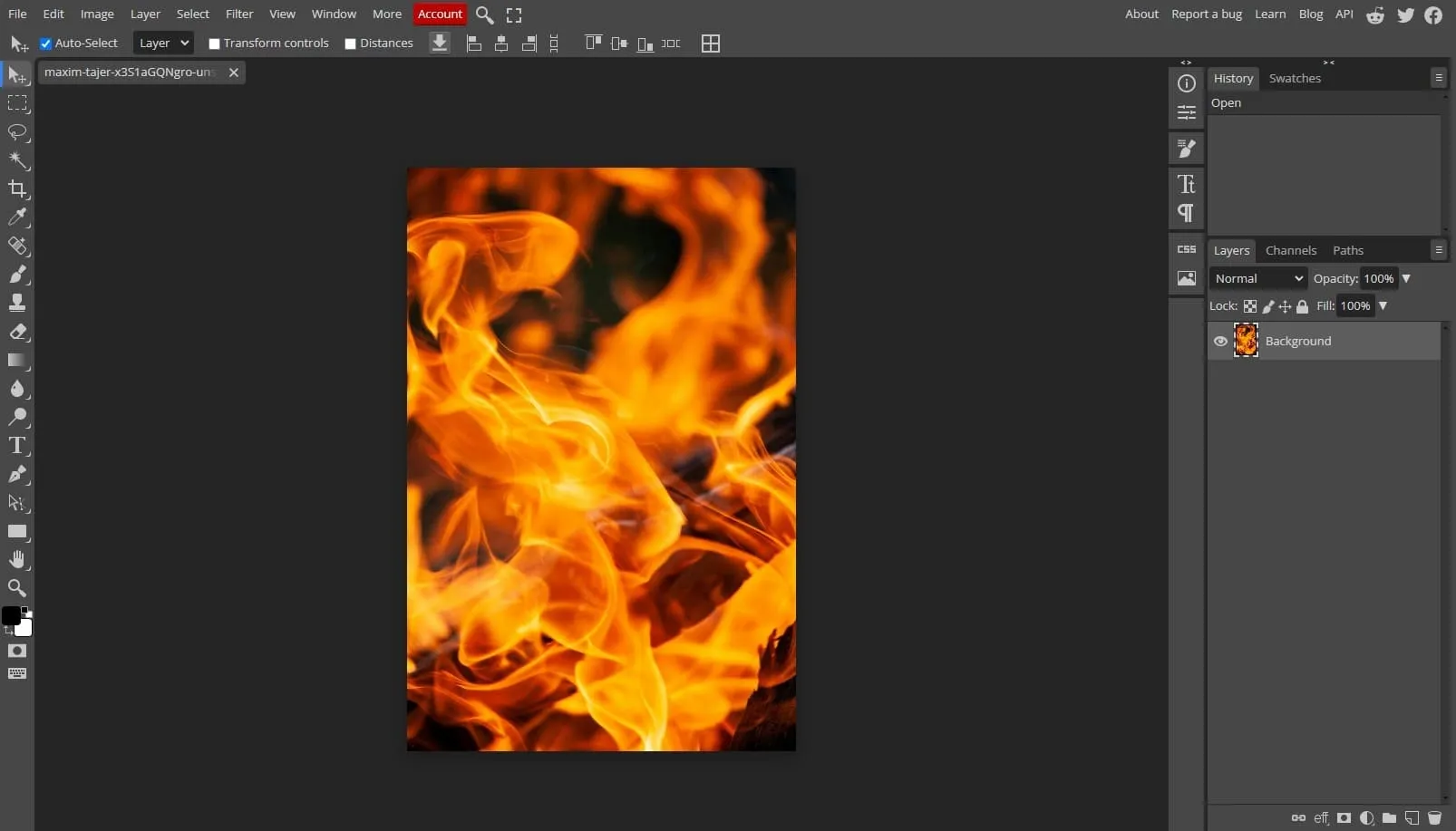
Task: Switch to the Channels tab
Action: click(x=1290, y=250)
